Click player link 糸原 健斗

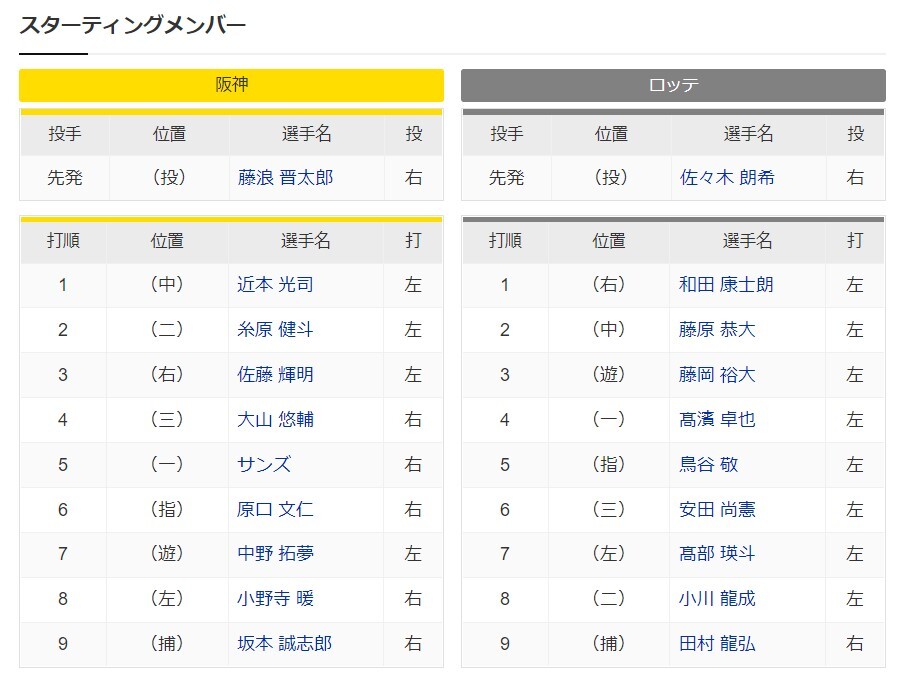point(275,329)
